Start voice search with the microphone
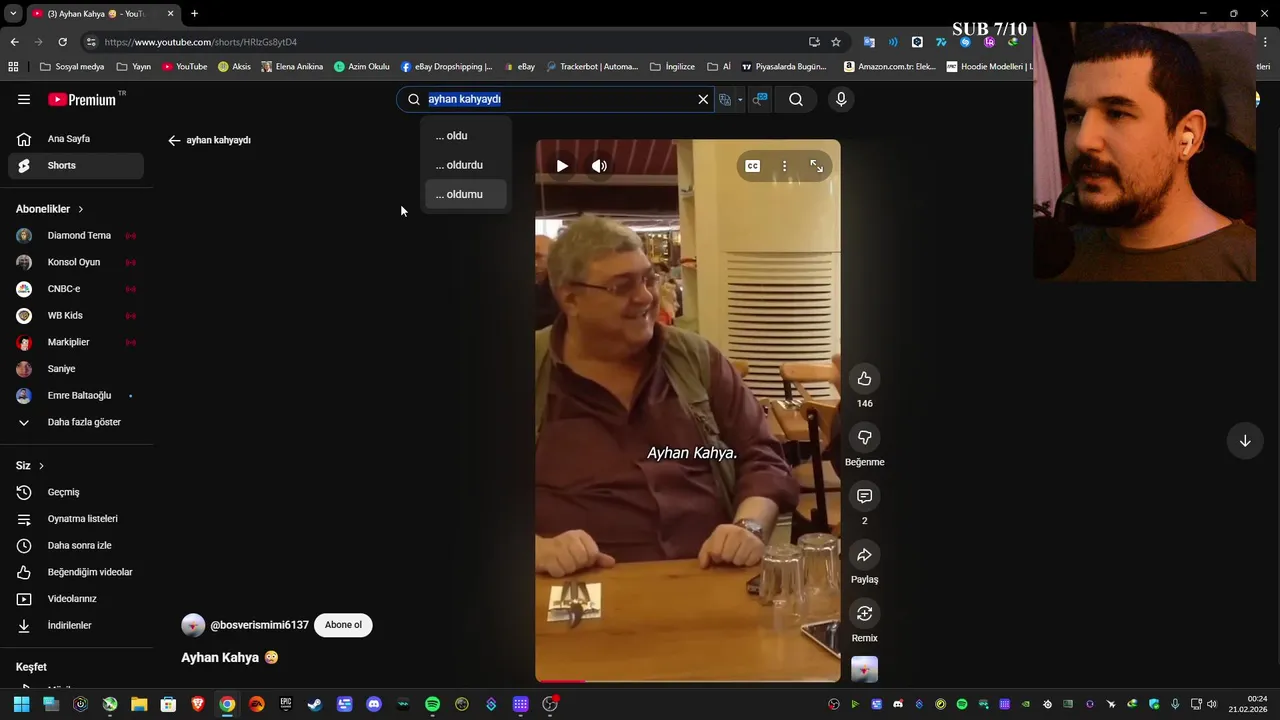Image resolution: width=1280 pixels, height=720 pixels. click(841, 99)
